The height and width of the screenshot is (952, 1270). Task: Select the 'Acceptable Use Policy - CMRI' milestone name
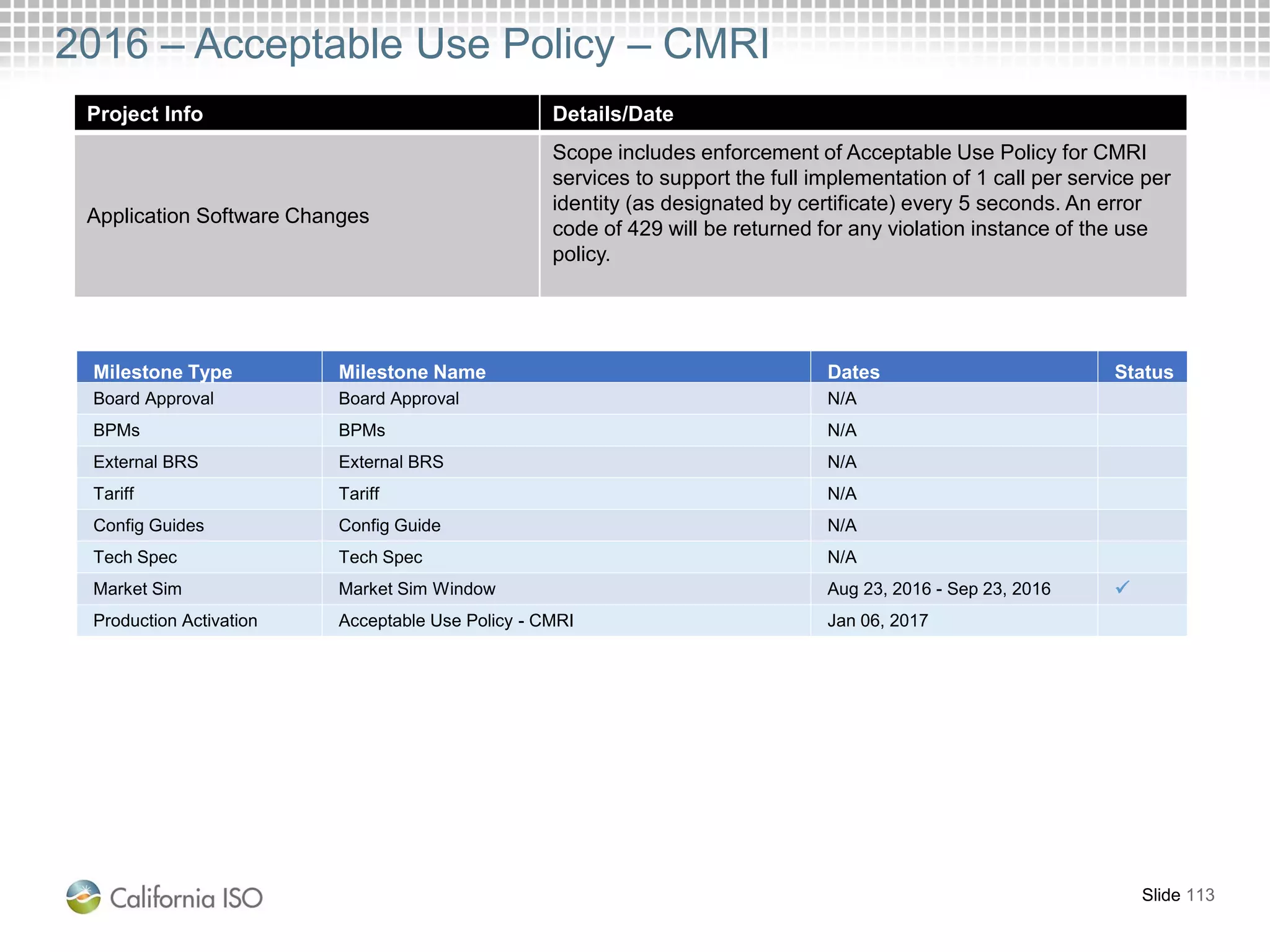click(x=456, y=620)
